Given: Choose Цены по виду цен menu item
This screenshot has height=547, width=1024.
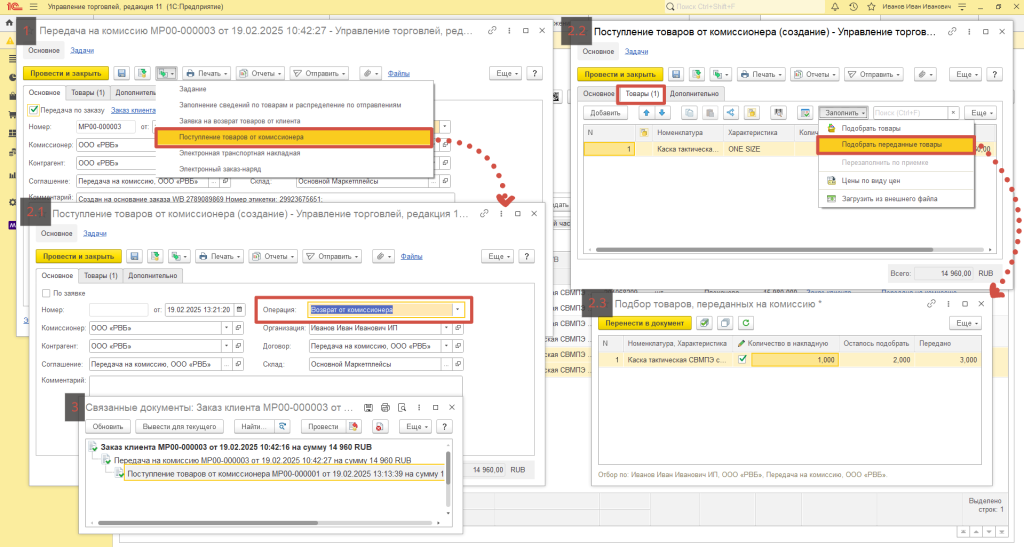Looking at the screenshot, I should click(871, 181).
